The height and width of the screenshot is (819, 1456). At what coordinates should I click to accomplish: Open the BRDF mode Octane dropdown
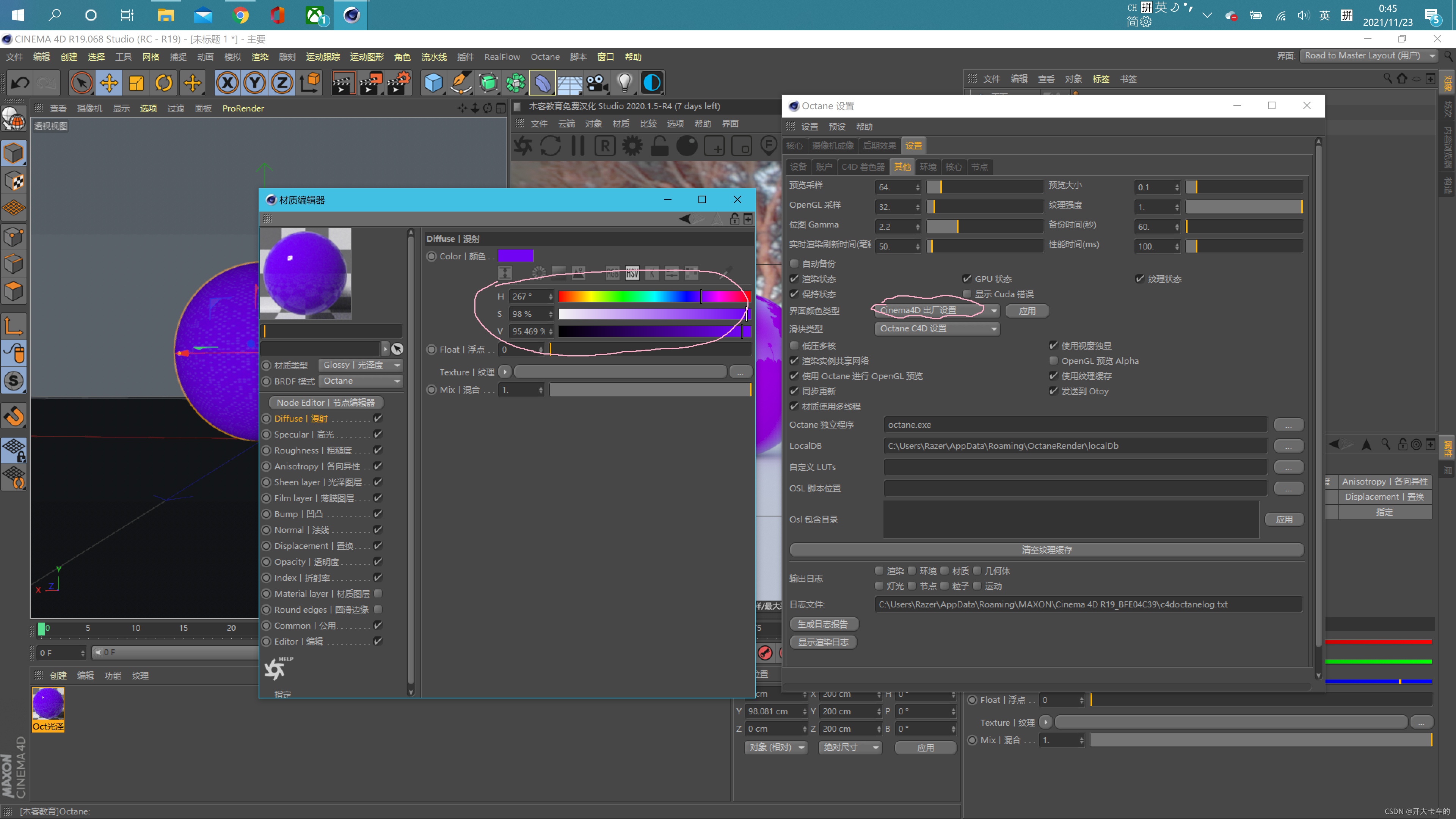pyautogui.click(x=361, y=381)
